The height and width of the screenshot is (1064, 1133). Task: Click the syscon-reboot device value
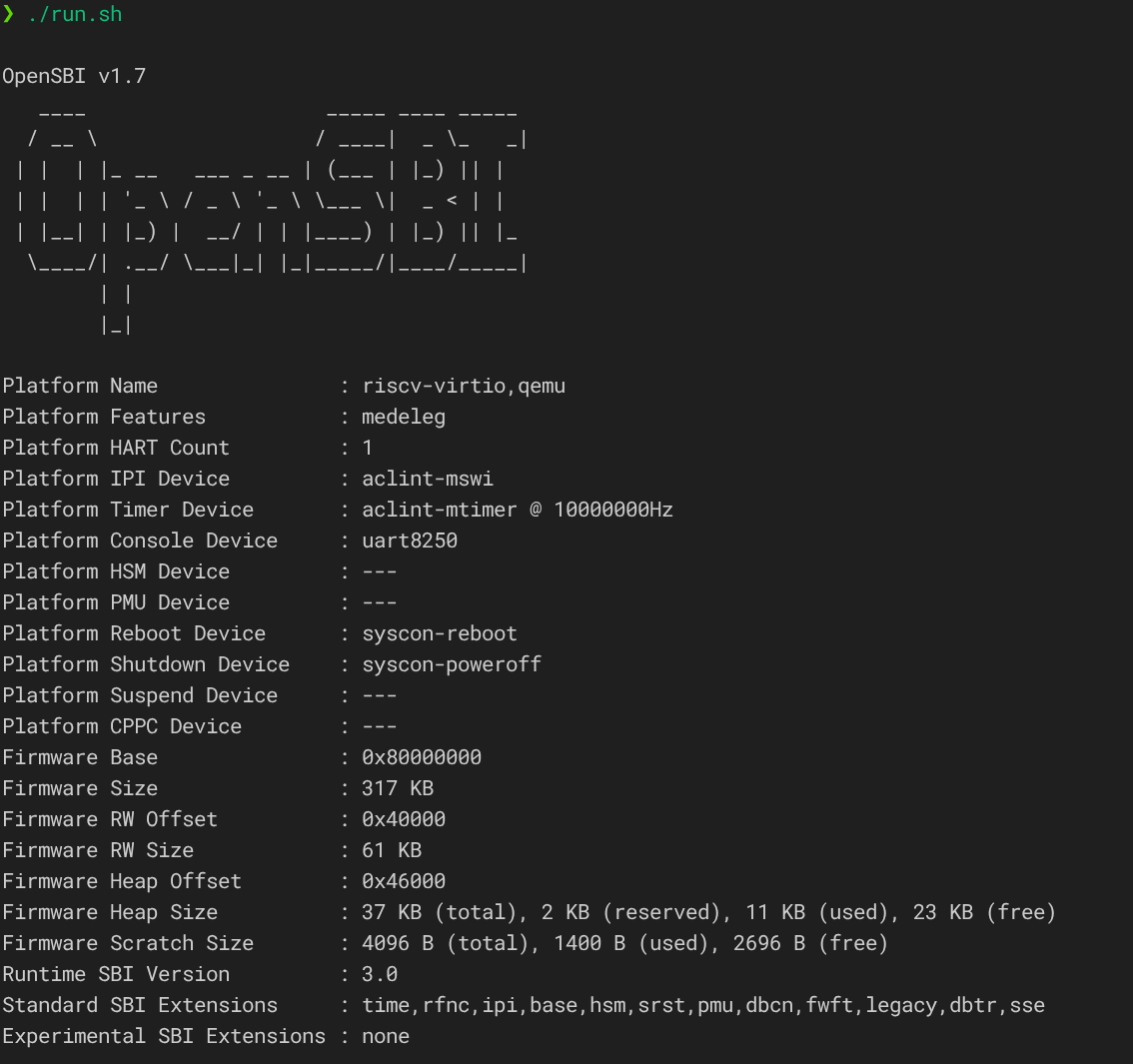click(x=440, y=633)
